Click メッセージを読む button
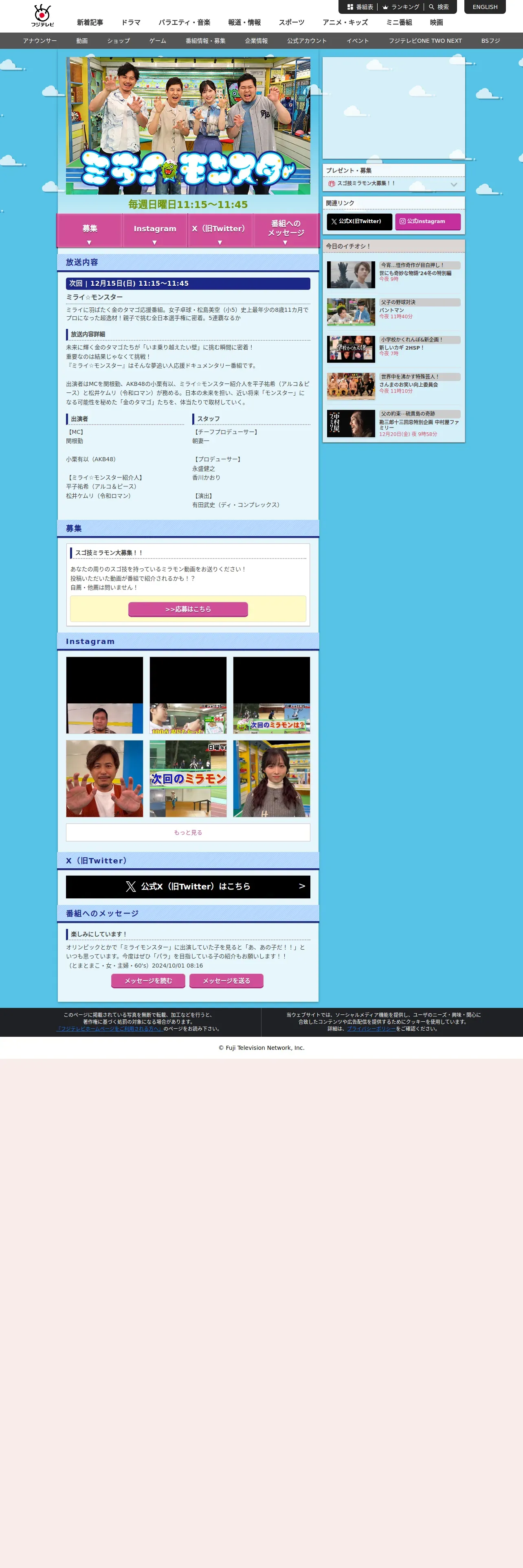 (x=149, y=981)
